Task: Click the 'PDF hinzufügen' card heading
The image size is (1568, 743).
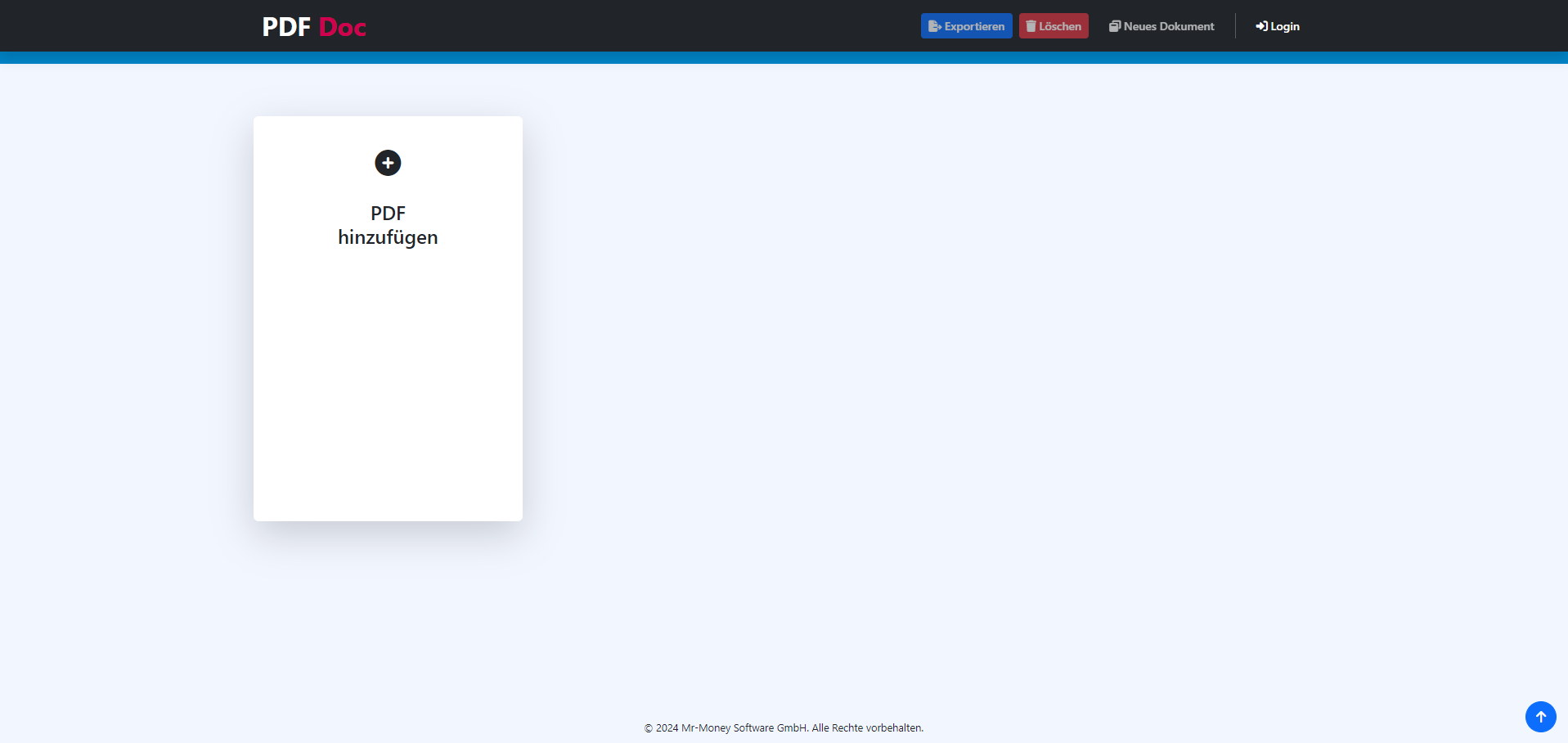Action: [388, 225]
